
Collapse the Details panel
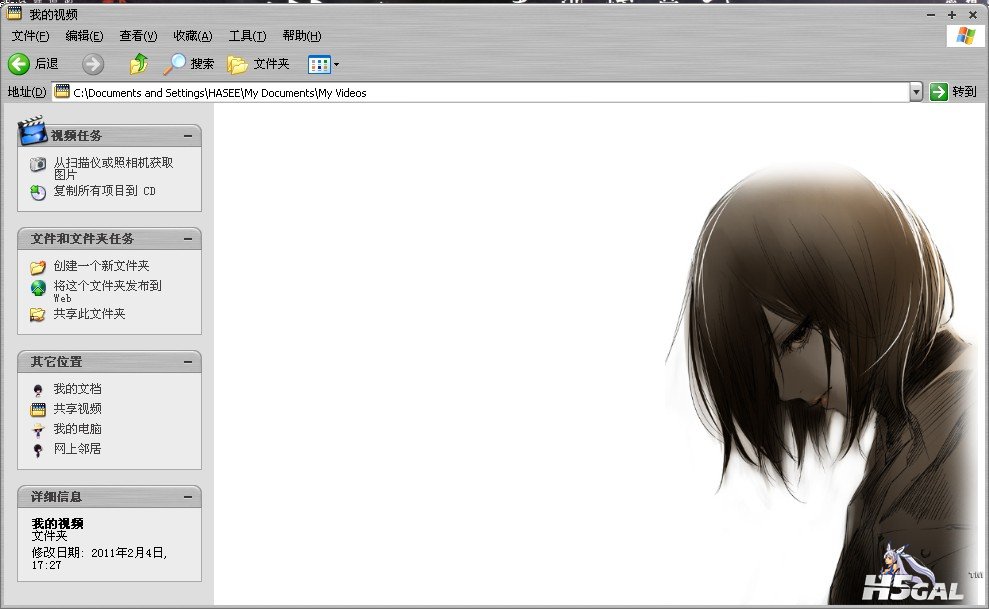click(x=187, y=497)
